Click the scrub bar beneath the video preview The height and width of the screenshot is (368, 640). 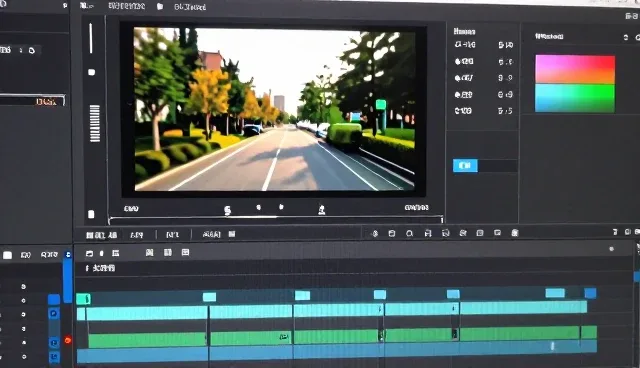(x=276, y=218)
